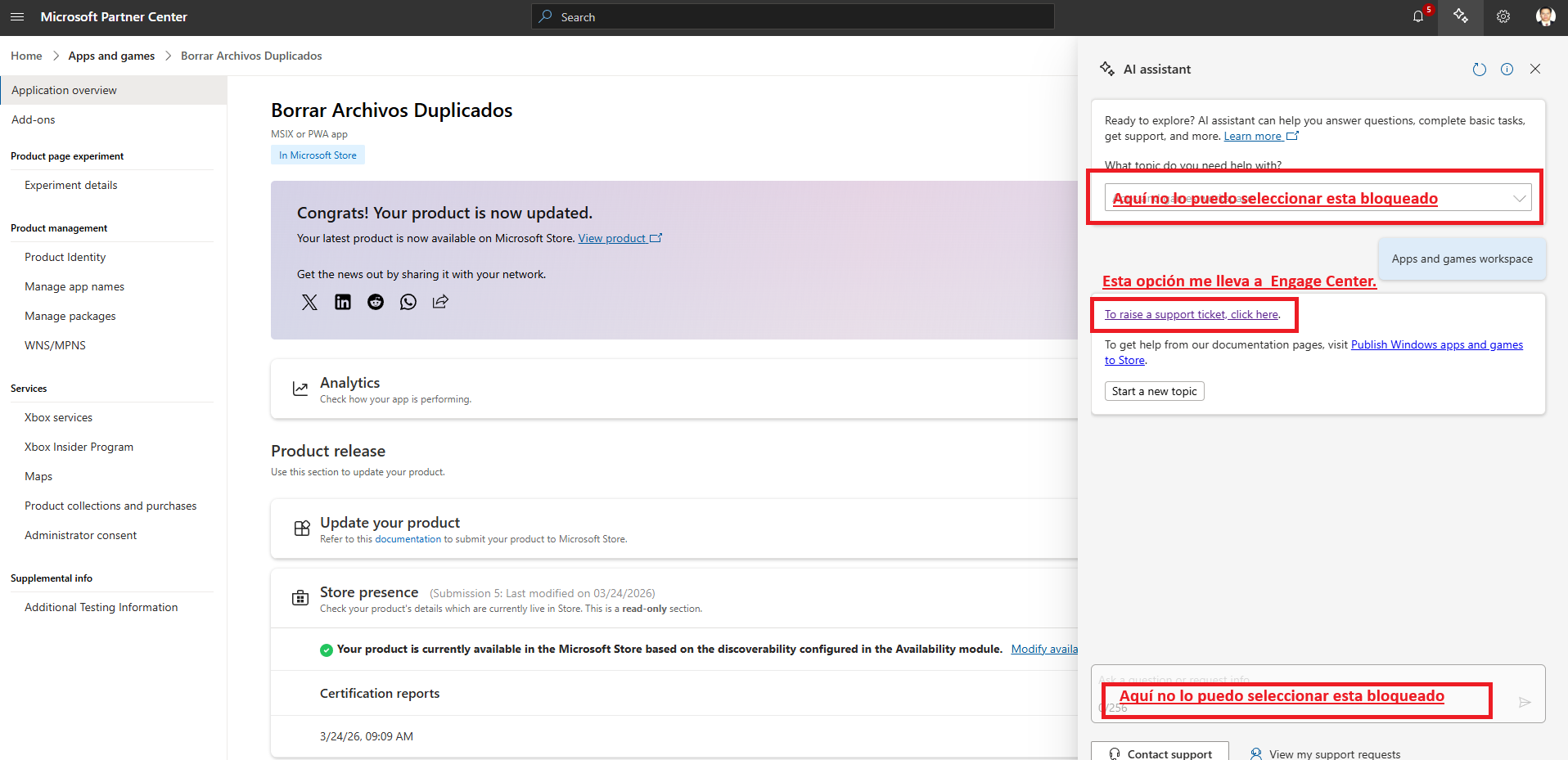This screenshot has width=1568, height=760.
Task: Click the Apps and games workspace chat bubble
Action: pyautogui.click(x=1462, y=259)
